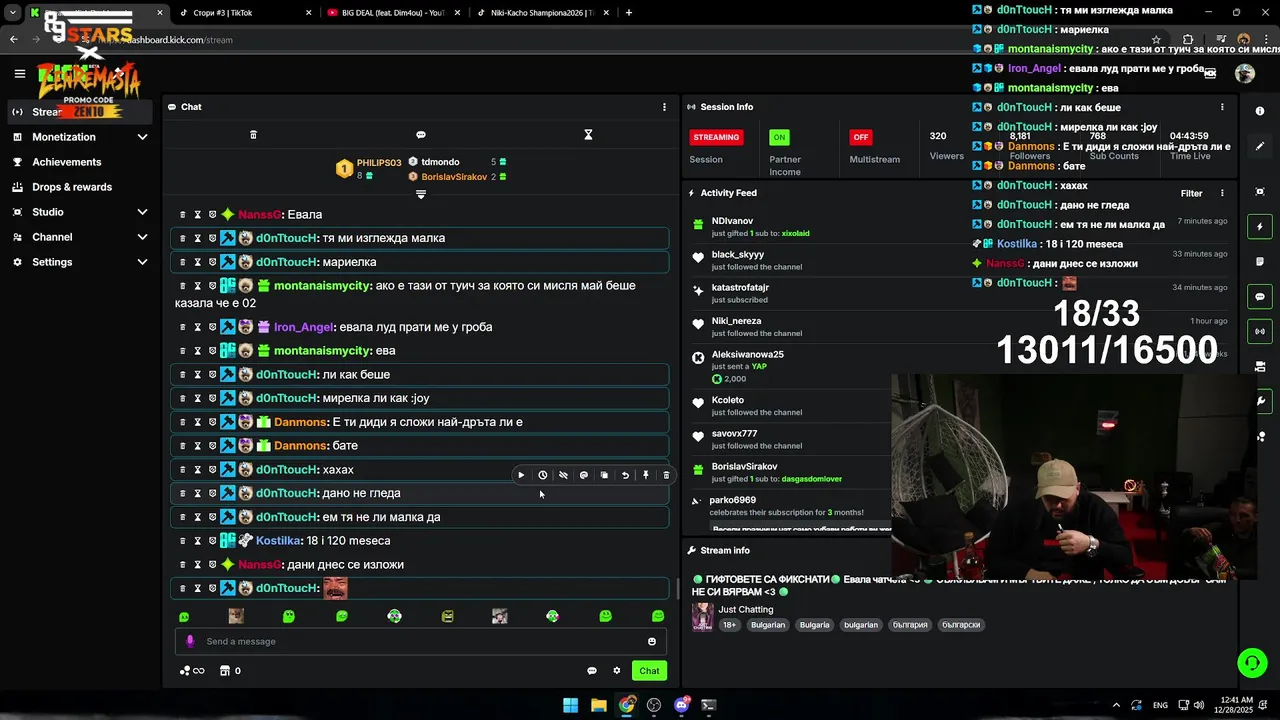The height and width of the screenshot is (720, 1280).
Task: Expand the Studio sidebar section
Action: (x=80, y=212)
